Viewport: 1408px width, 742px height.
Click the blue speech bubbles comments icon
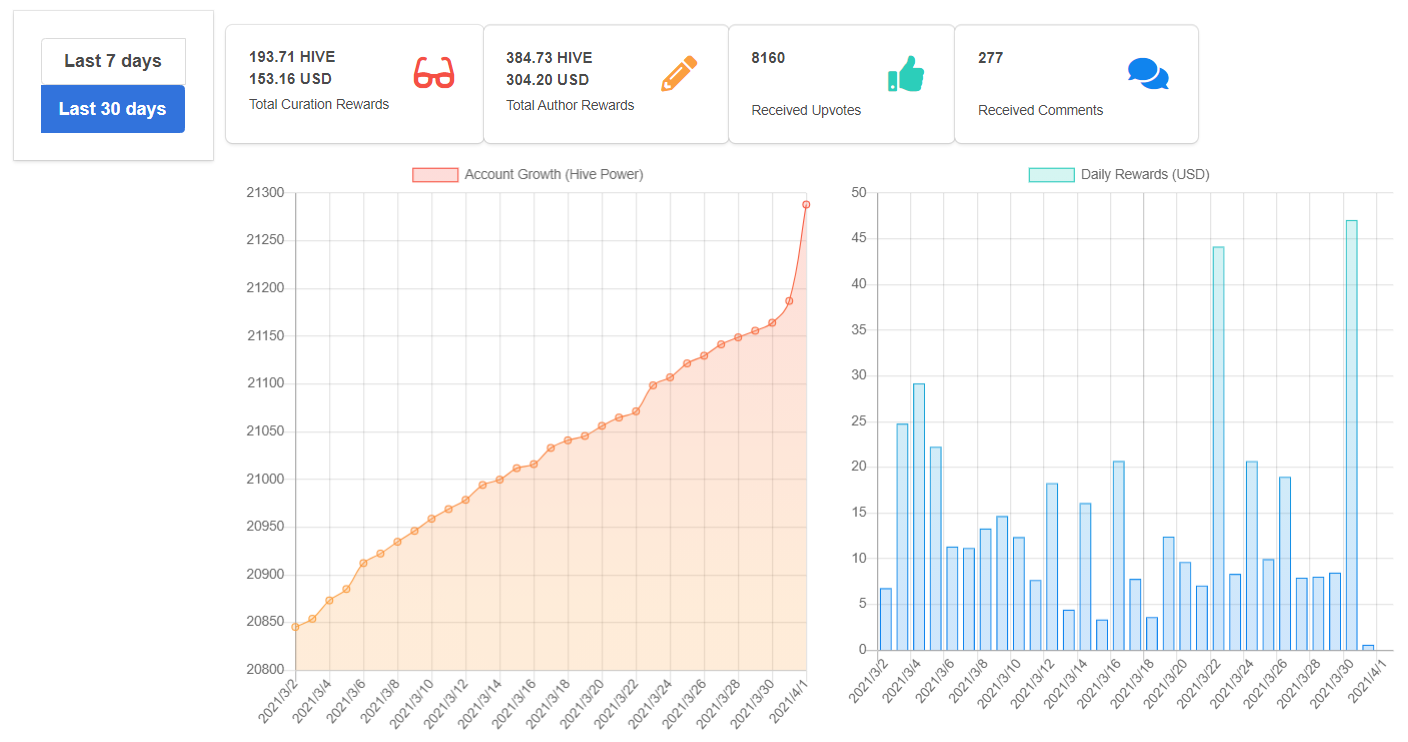(x=1148, y=74)
